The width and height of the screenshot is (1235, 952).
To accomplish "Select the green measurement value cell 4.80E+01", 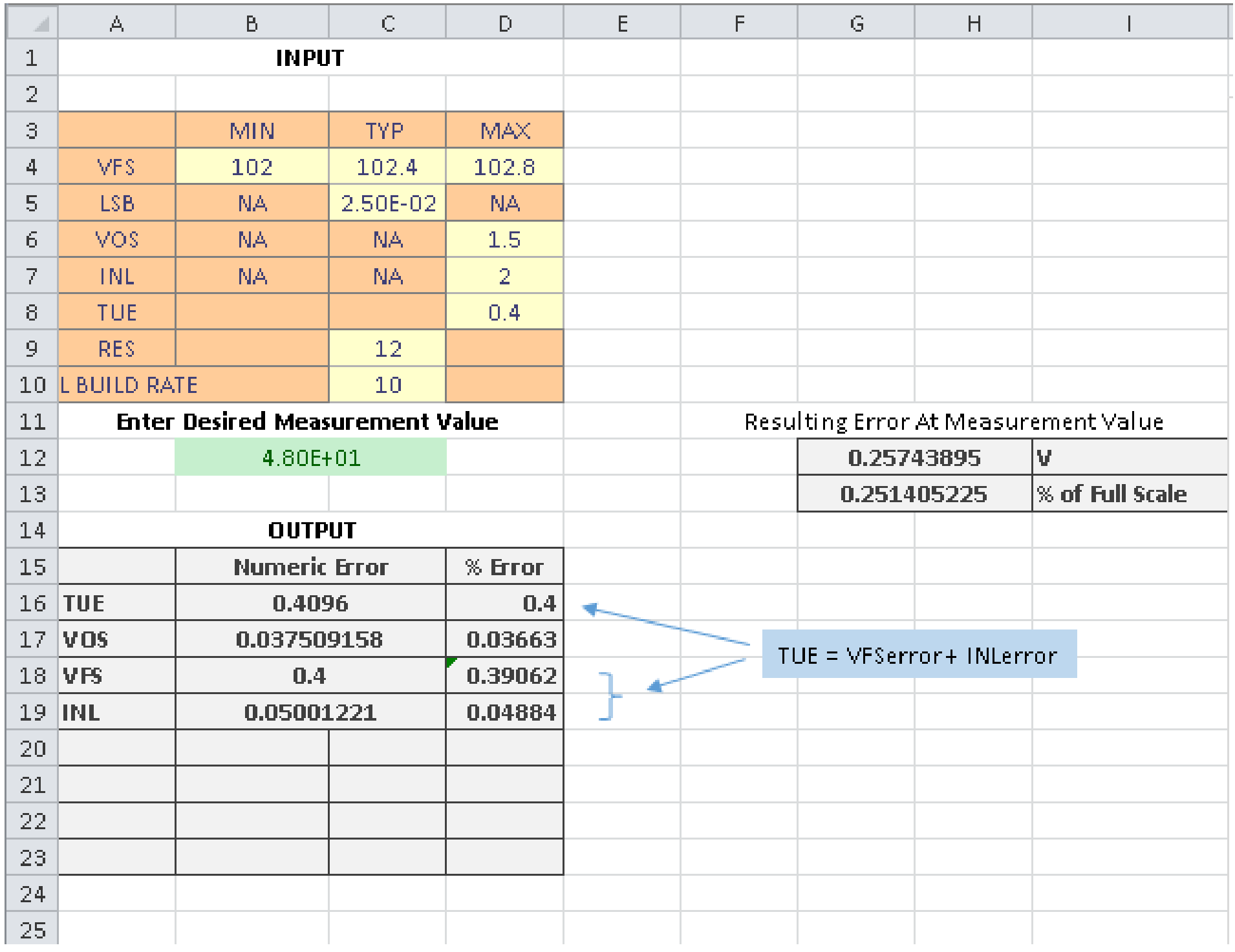I will tap(310, 458).
